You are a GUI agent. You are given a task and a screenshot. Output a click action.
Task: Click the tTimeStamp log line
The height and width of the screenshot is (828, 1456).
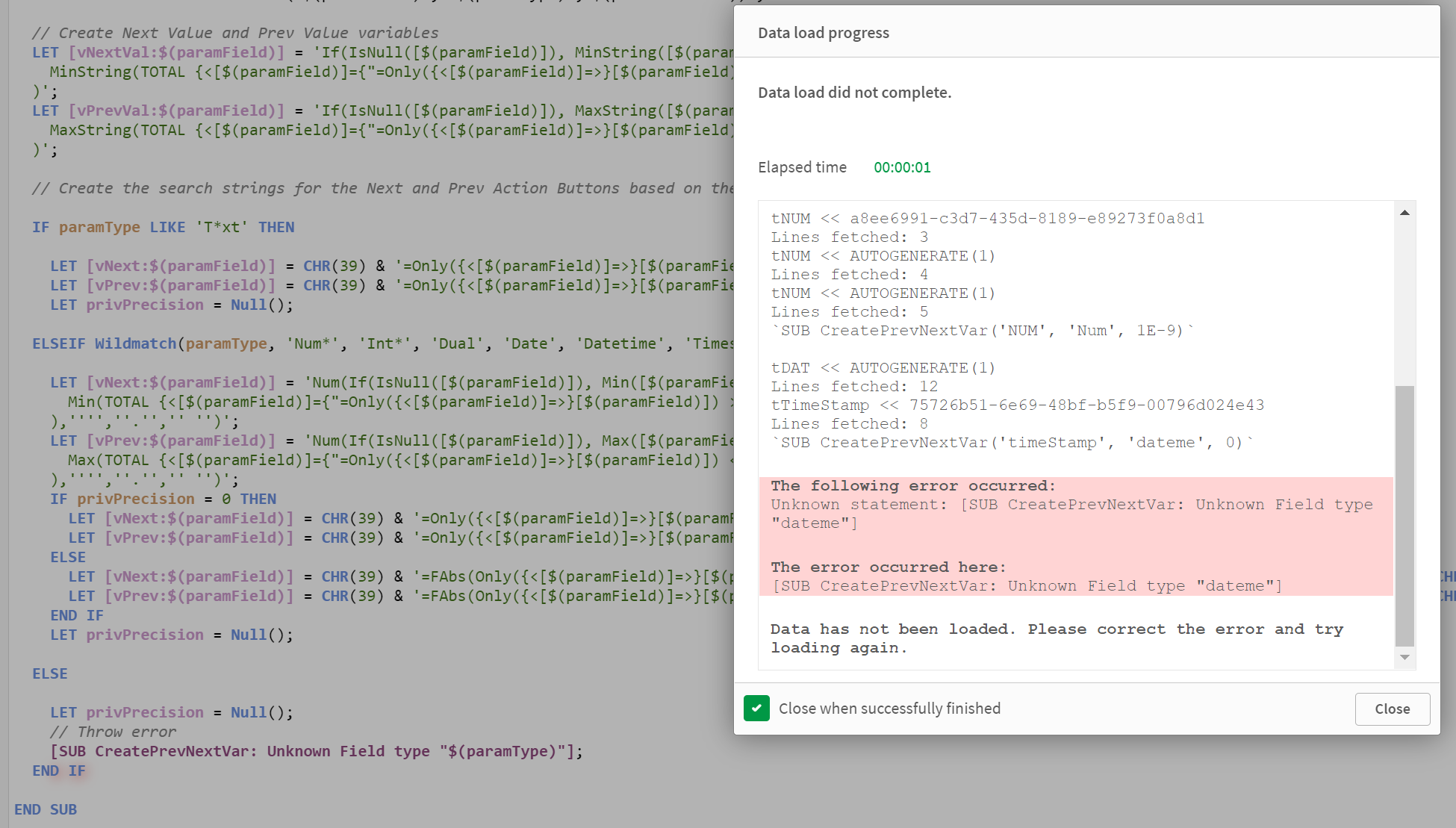point(1017,405)
